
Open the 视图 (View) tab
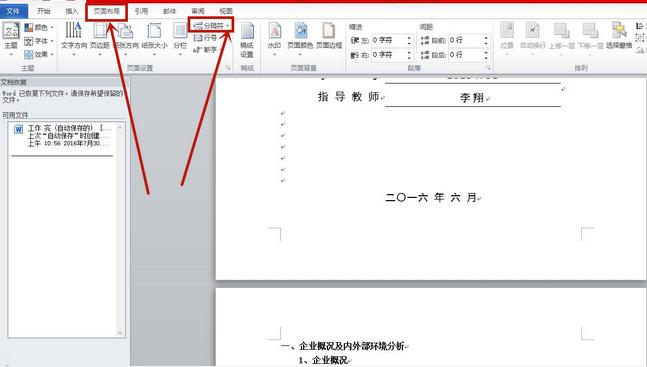[226, 11]
